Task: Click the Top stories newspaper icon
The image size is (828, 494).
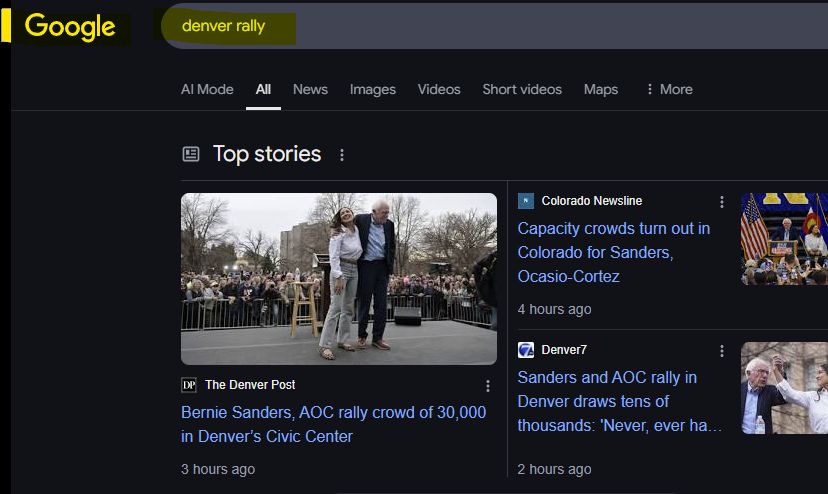Action: coord(191,154)
